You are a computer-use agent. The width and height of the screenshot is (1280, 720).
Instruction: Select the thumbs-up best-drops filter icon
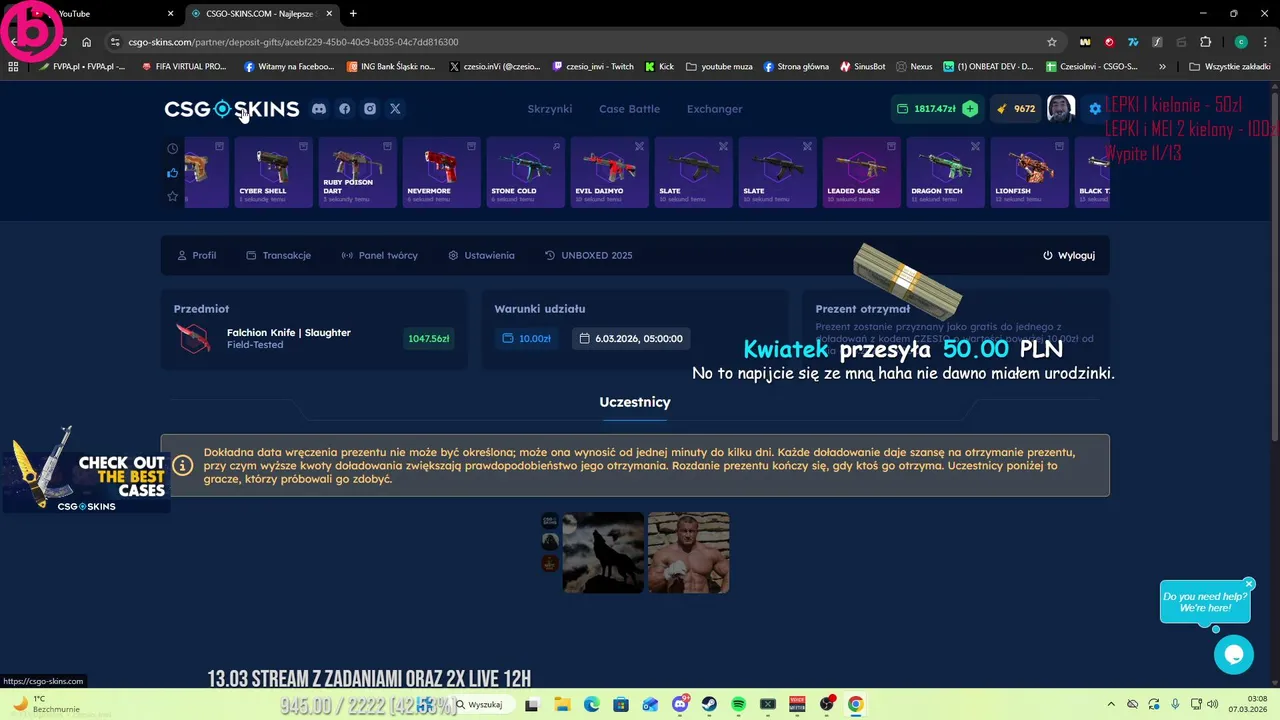[x=173, y=173]
